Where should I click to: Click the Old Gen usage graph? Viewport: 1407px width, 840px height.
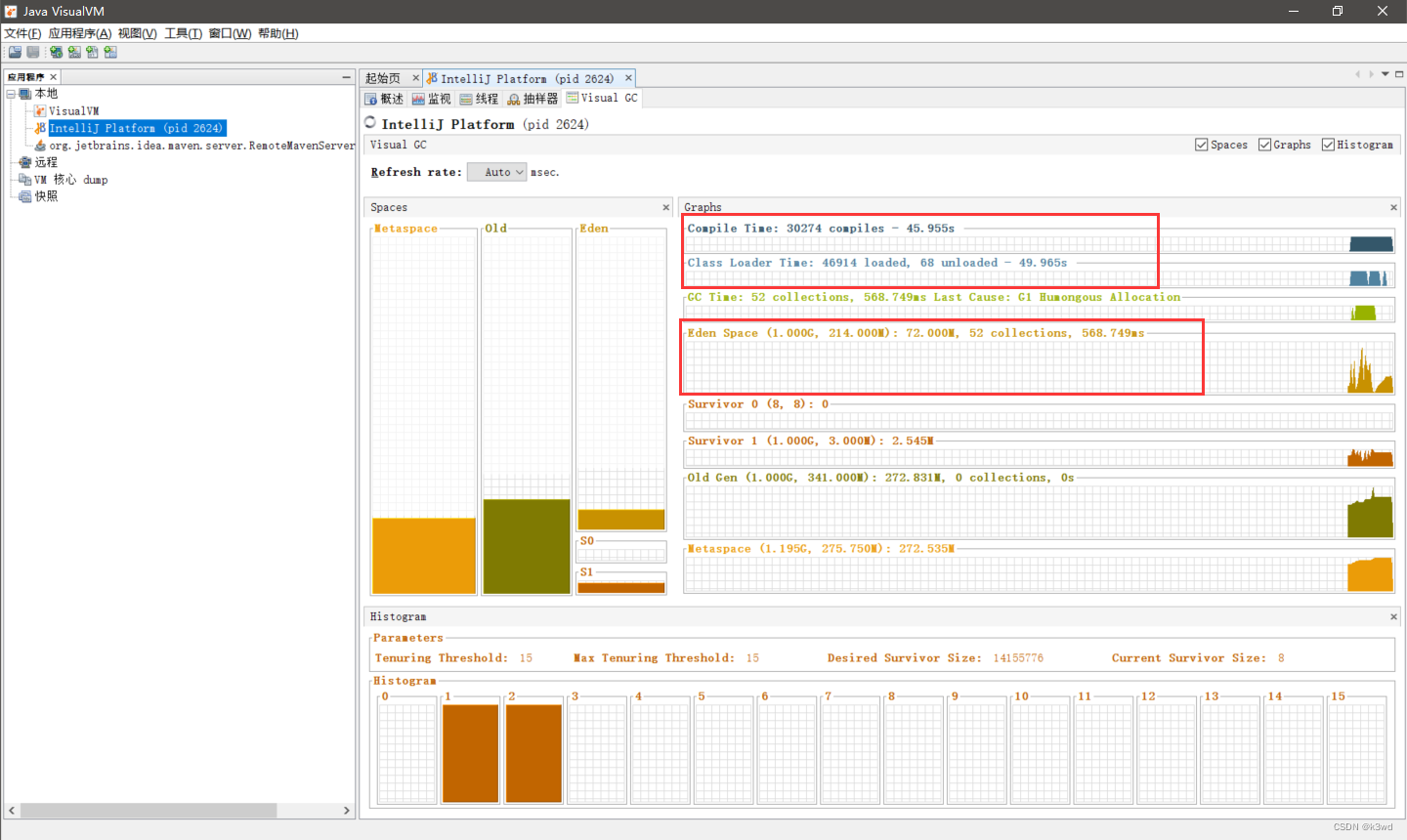coord(1039,511)
